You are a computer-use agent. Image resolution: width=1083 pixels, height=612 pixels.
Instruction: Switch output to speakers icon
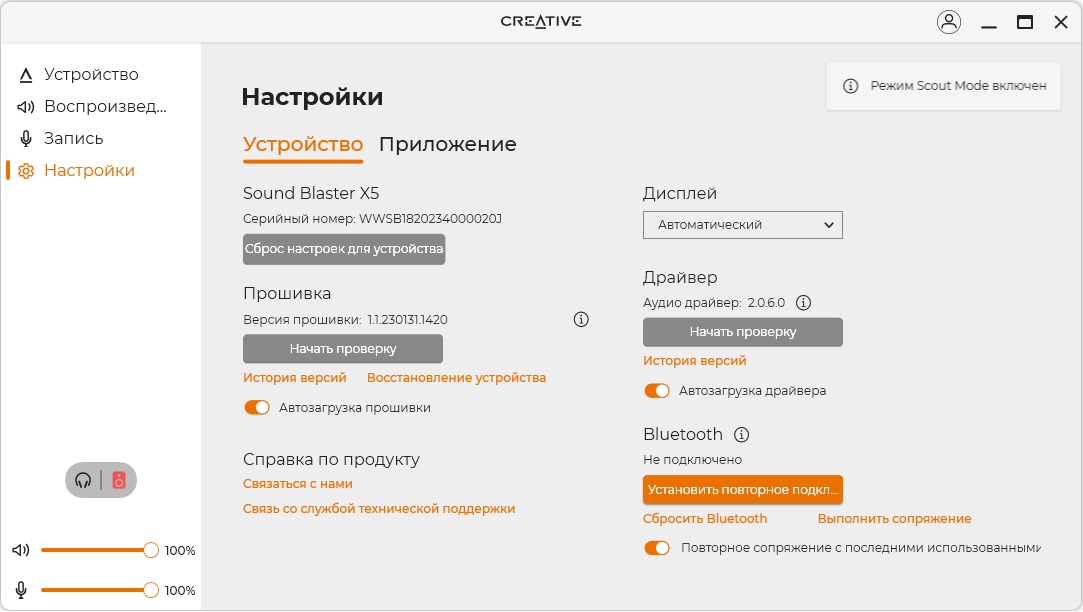[119, 480]
